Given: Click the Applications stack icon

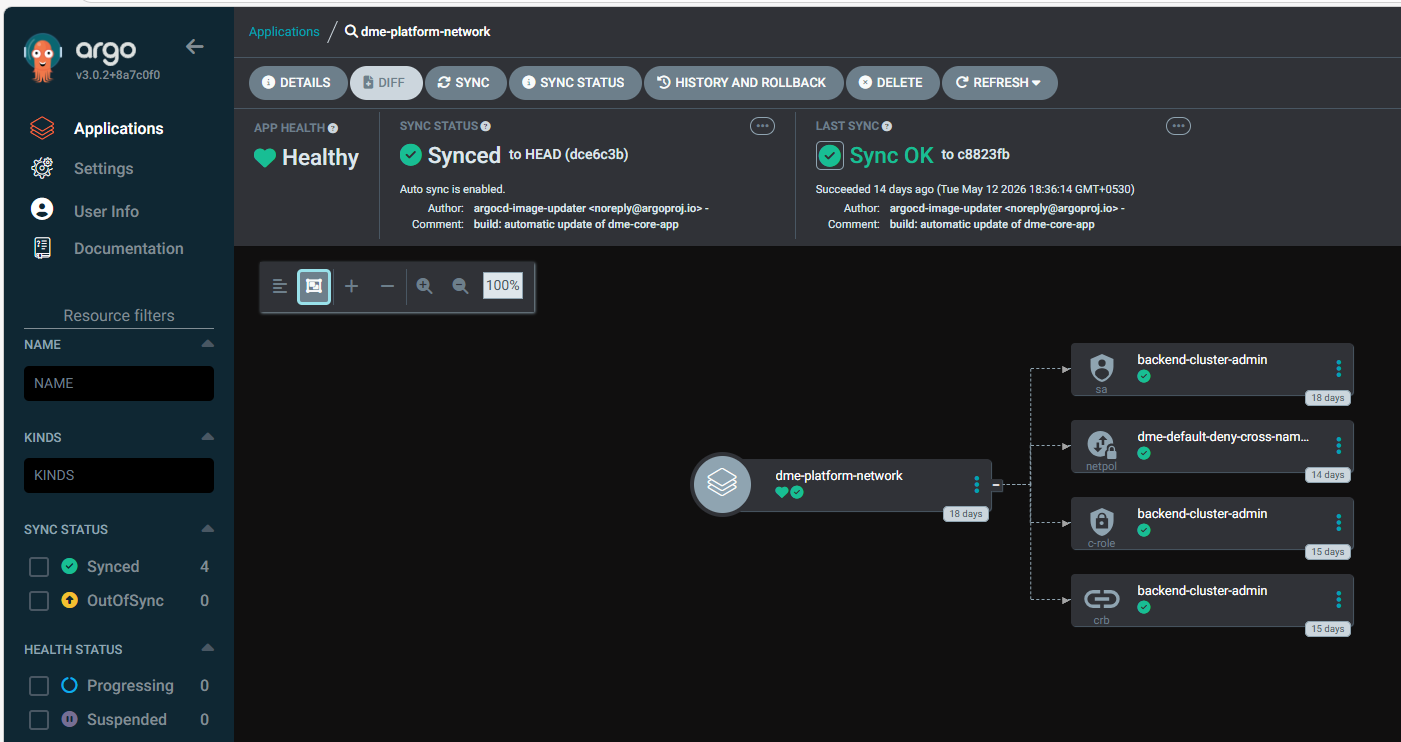Looking at the screenshot, I should click(42, 129).
